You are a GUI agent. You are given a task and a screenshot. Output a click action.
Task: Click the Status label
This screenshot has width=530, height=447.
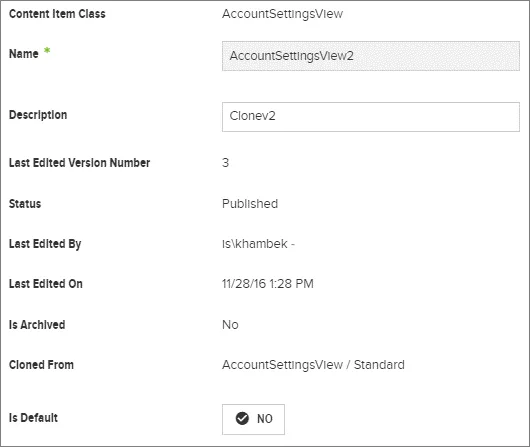25,204
